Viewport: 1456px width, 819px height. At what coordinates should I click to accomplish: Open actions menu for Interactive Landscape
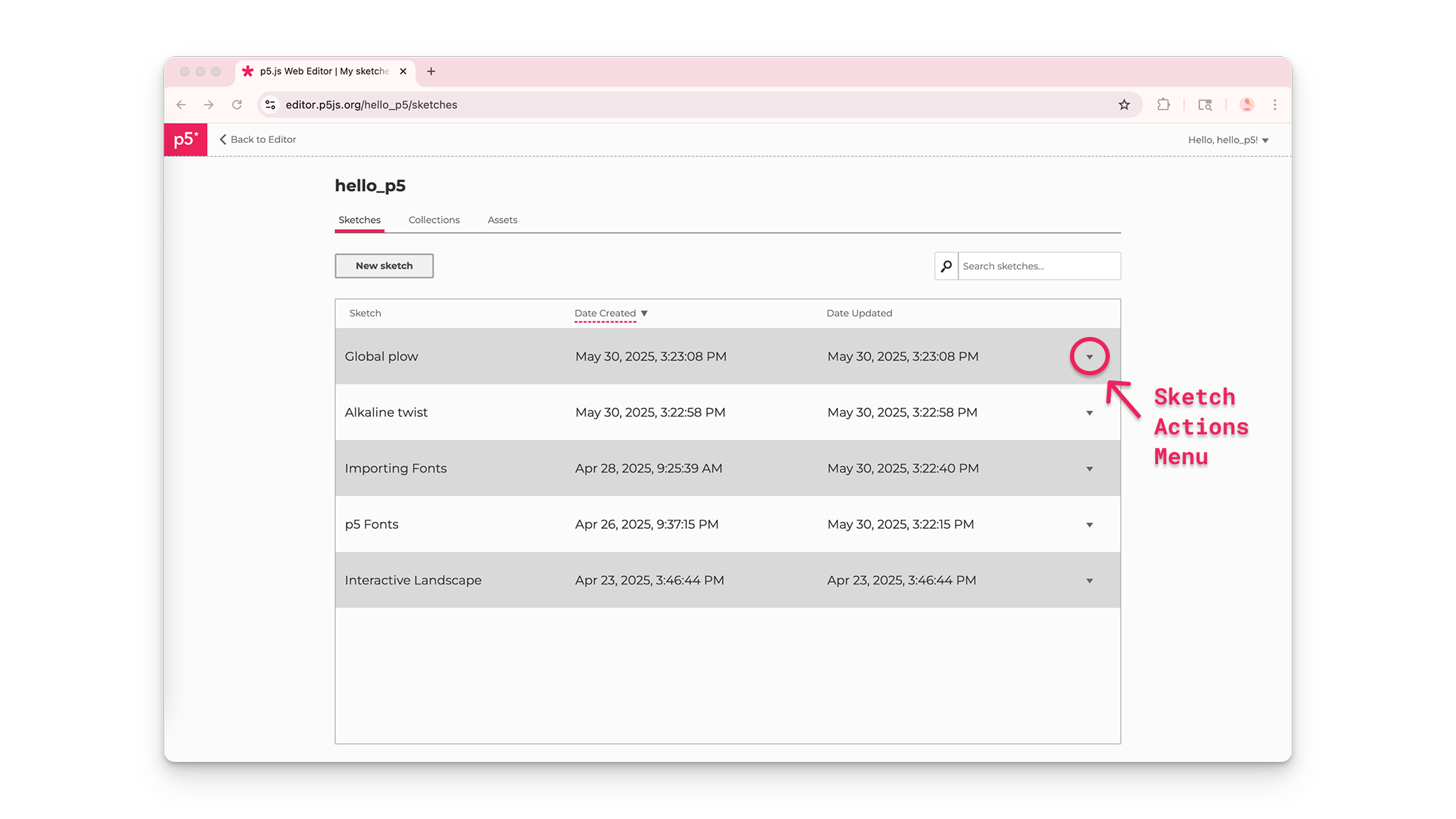tap(1089, 581)
